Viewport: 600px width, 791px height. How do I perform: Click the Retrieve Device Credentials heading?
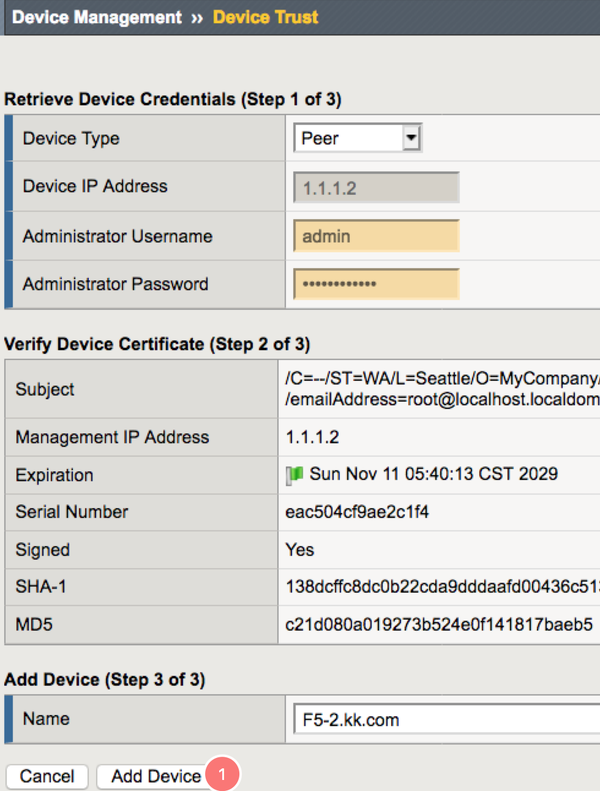(173, 99)
